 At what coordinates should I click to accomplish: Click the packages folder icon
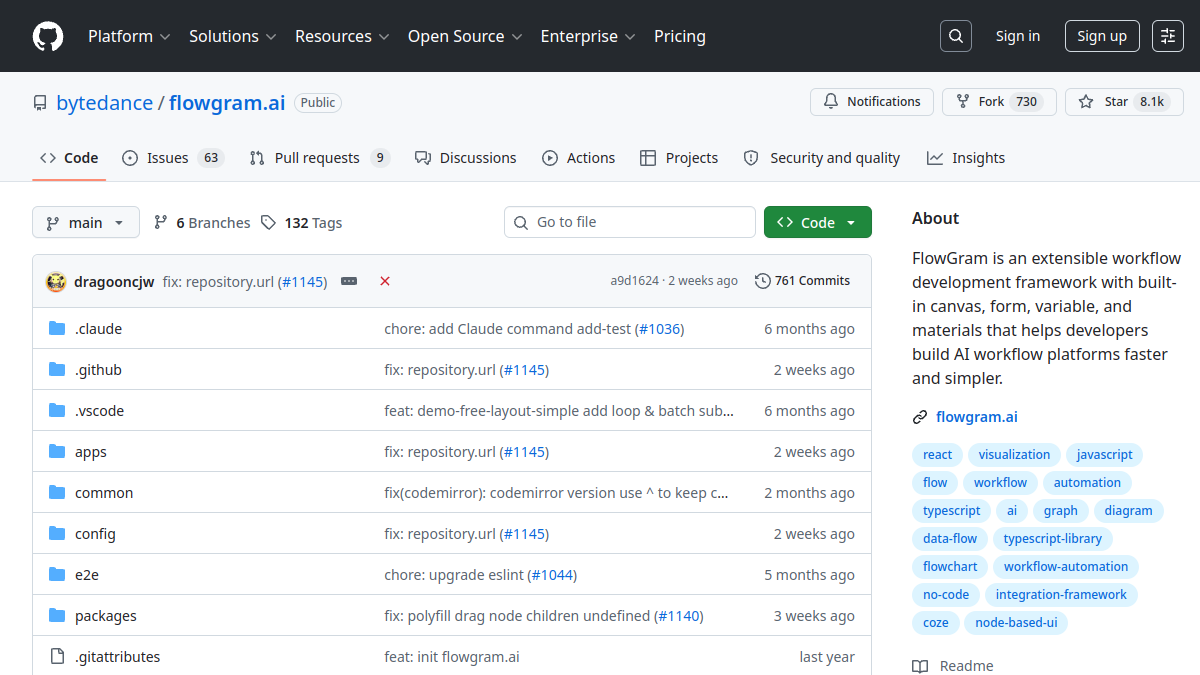(x=57, y=616)
